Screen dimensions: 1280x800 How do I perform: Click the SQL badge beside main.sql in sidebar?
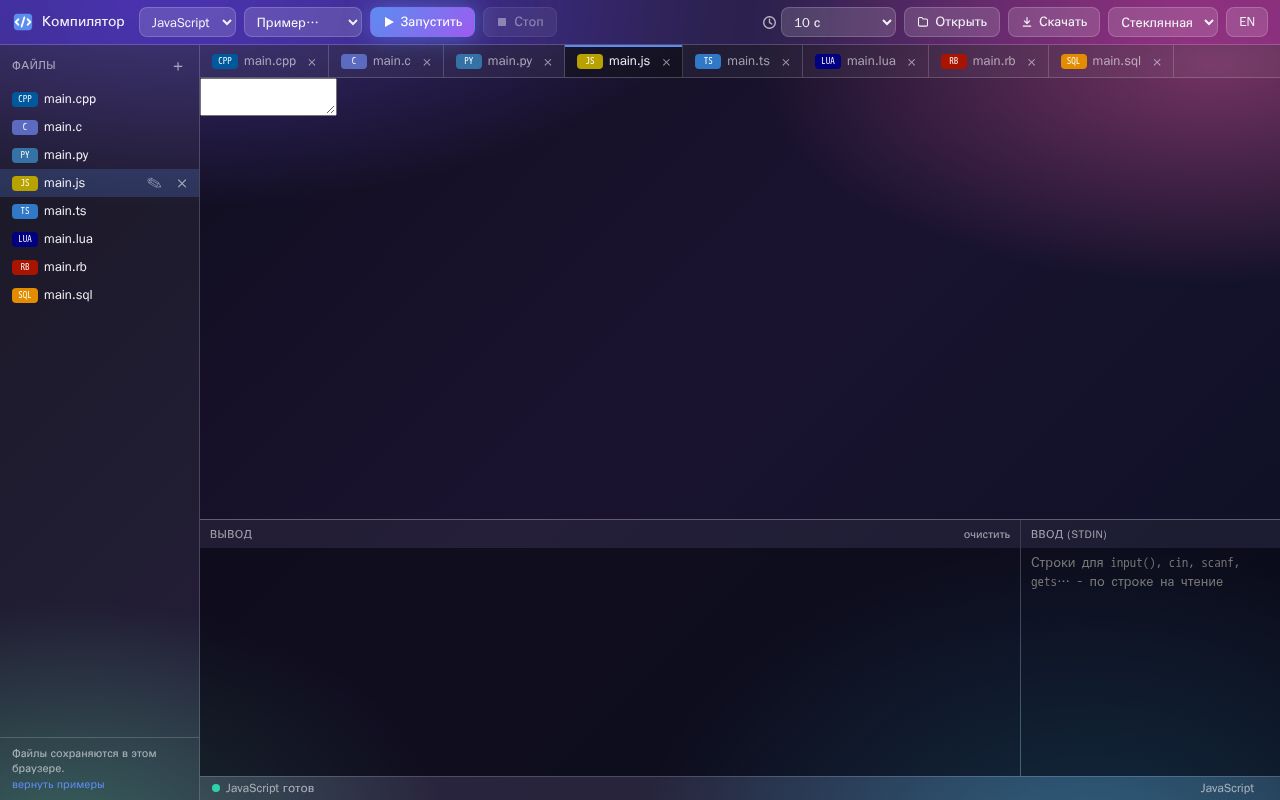25,295
